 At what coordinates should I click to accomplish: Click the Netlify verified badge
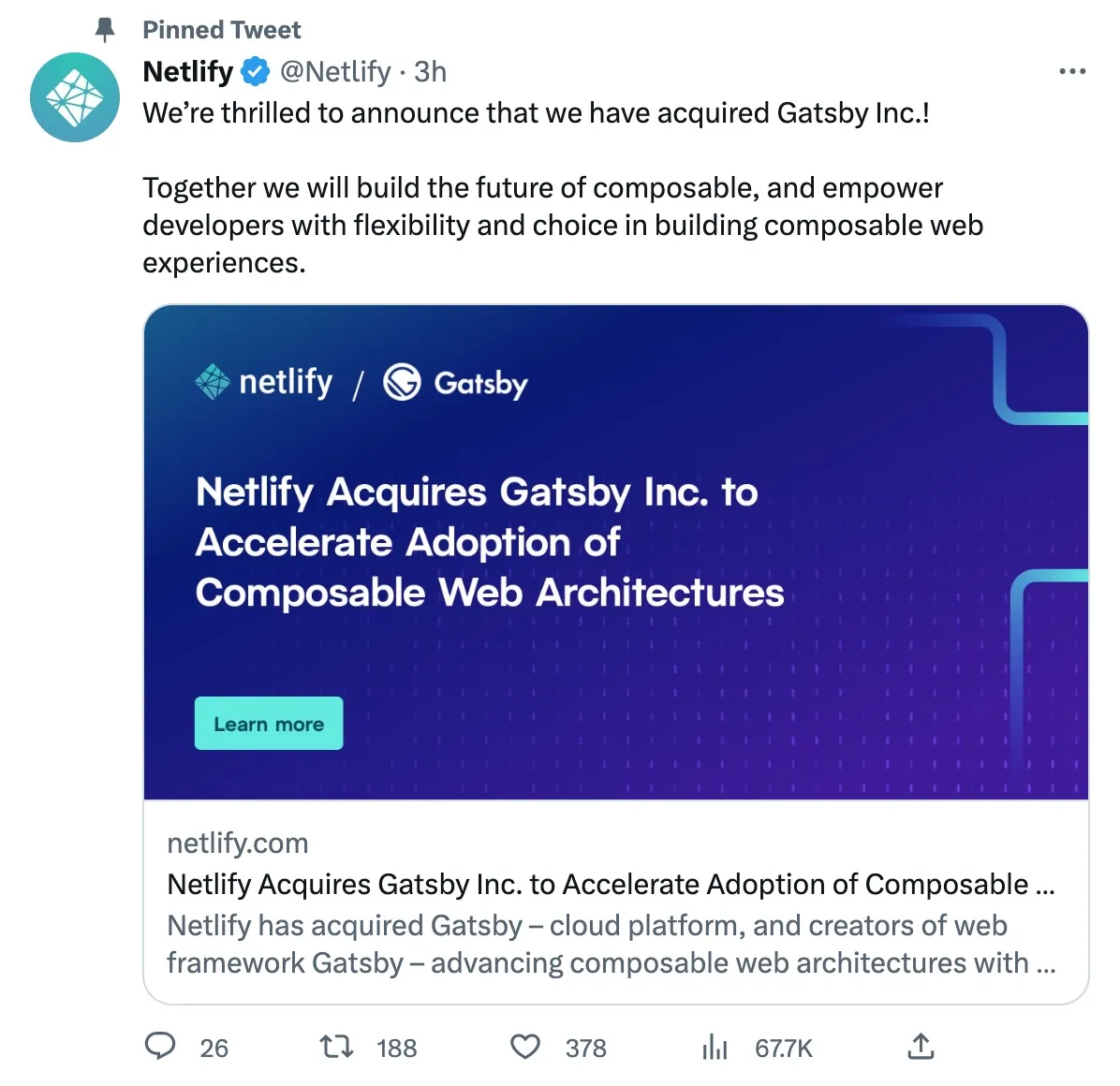click(x=254, y=70)
